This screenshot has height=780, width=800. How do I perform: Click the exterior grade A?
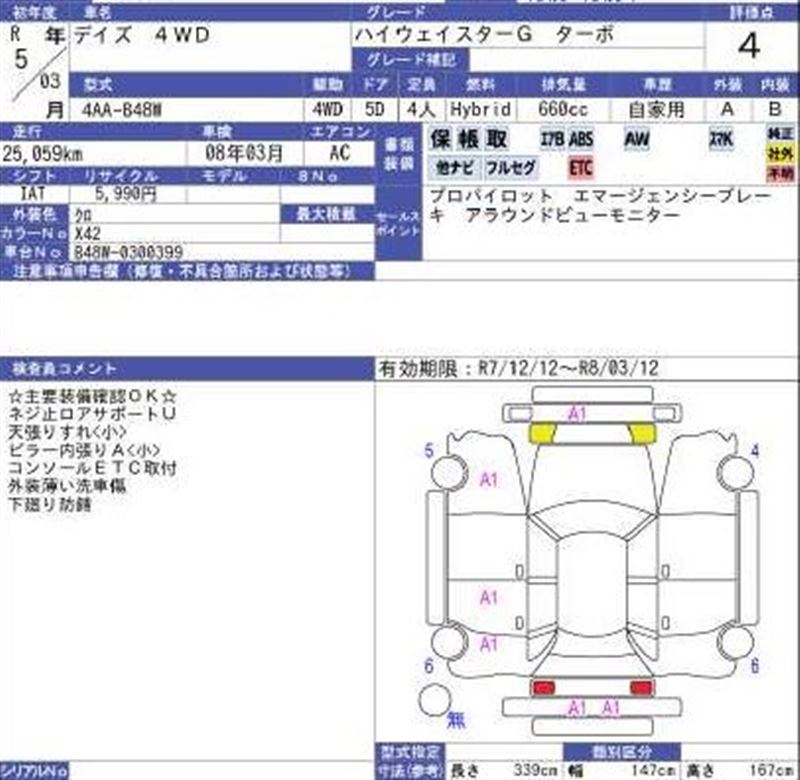(x=727, y=109)
